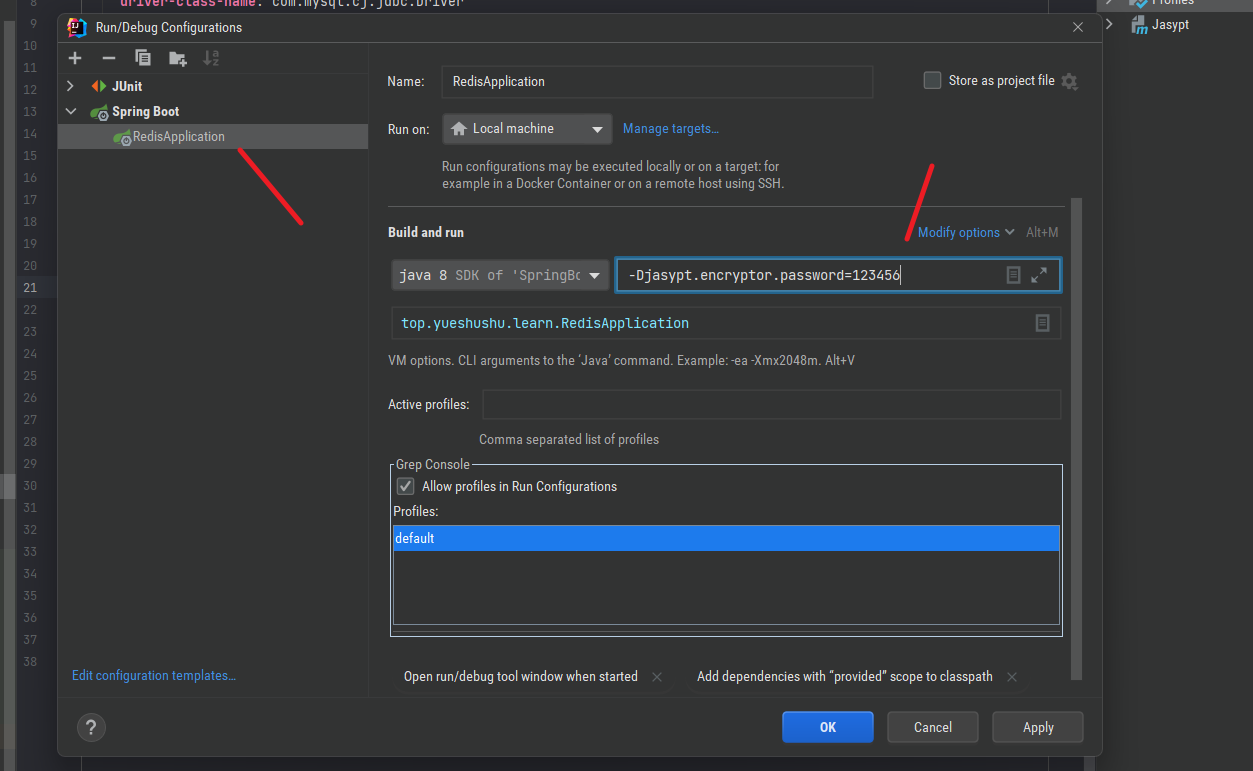Screen dimensions: 1253x771
Task: Toggle Store as project file checkbox
Action: (932, 80)
